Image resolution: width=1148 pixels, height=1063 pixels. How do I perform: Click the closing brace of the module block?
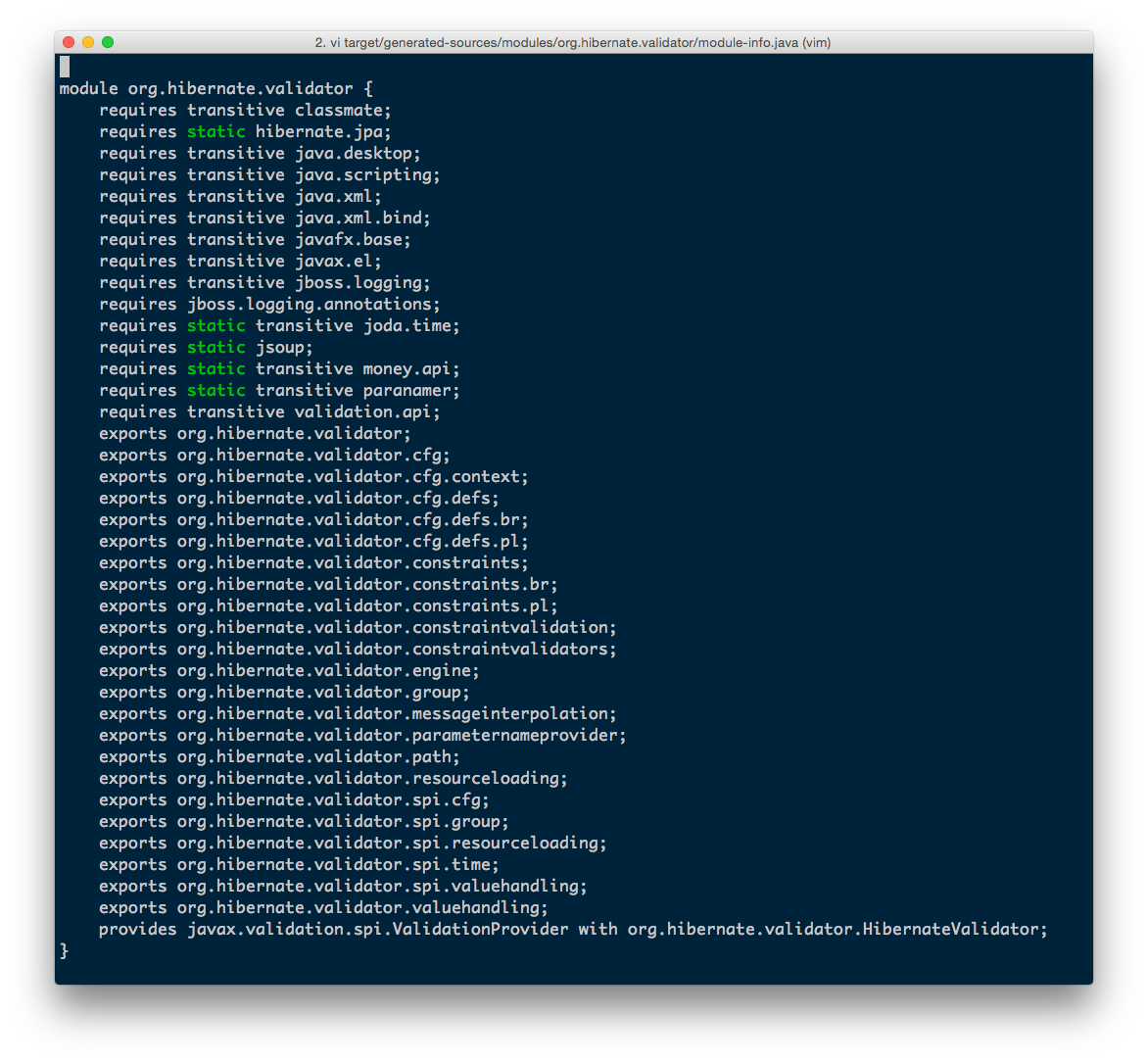pos(63,949)
